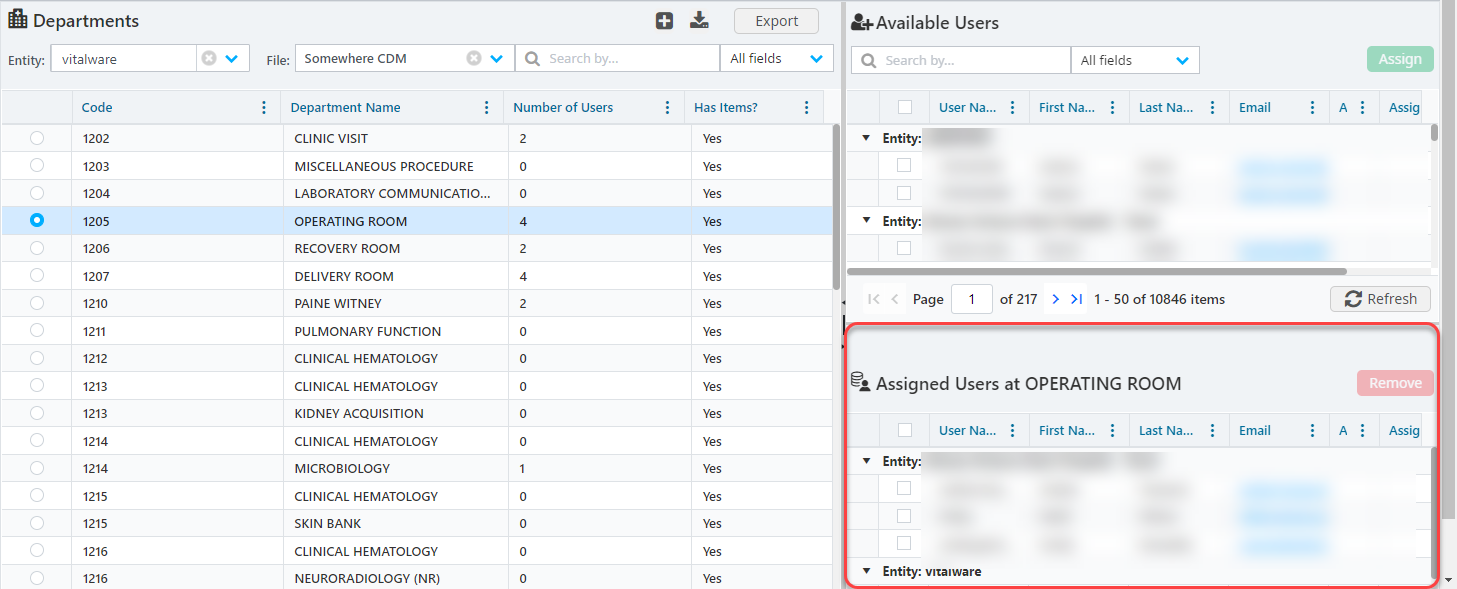
Task: Click the page number input field
Action: point(971,299)
